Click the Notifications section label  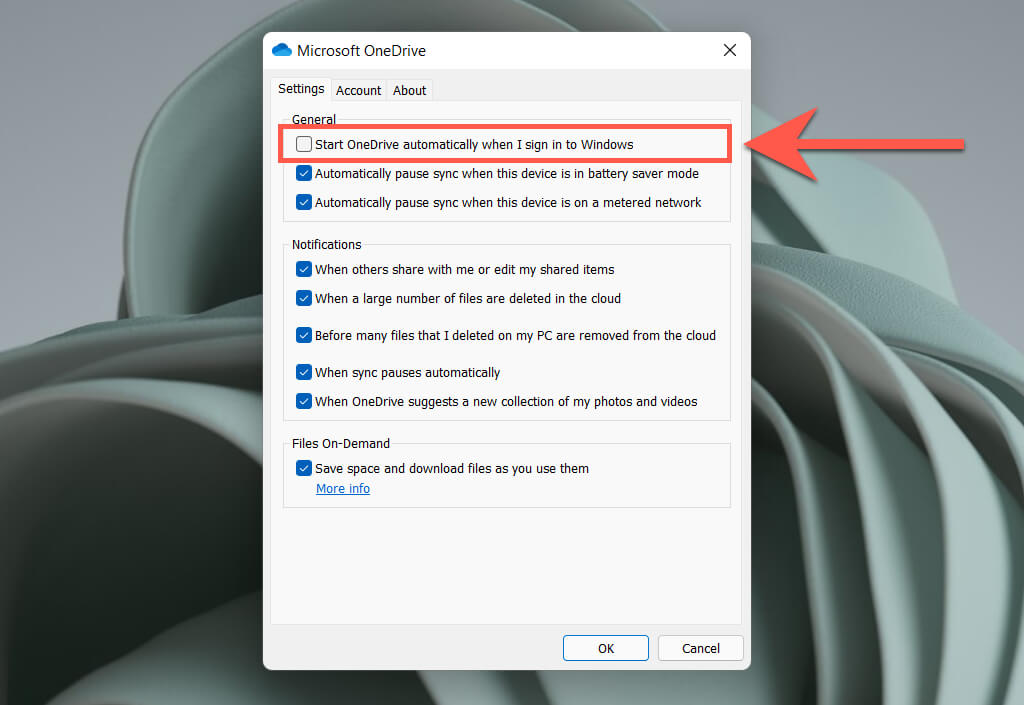click(327, 244)
